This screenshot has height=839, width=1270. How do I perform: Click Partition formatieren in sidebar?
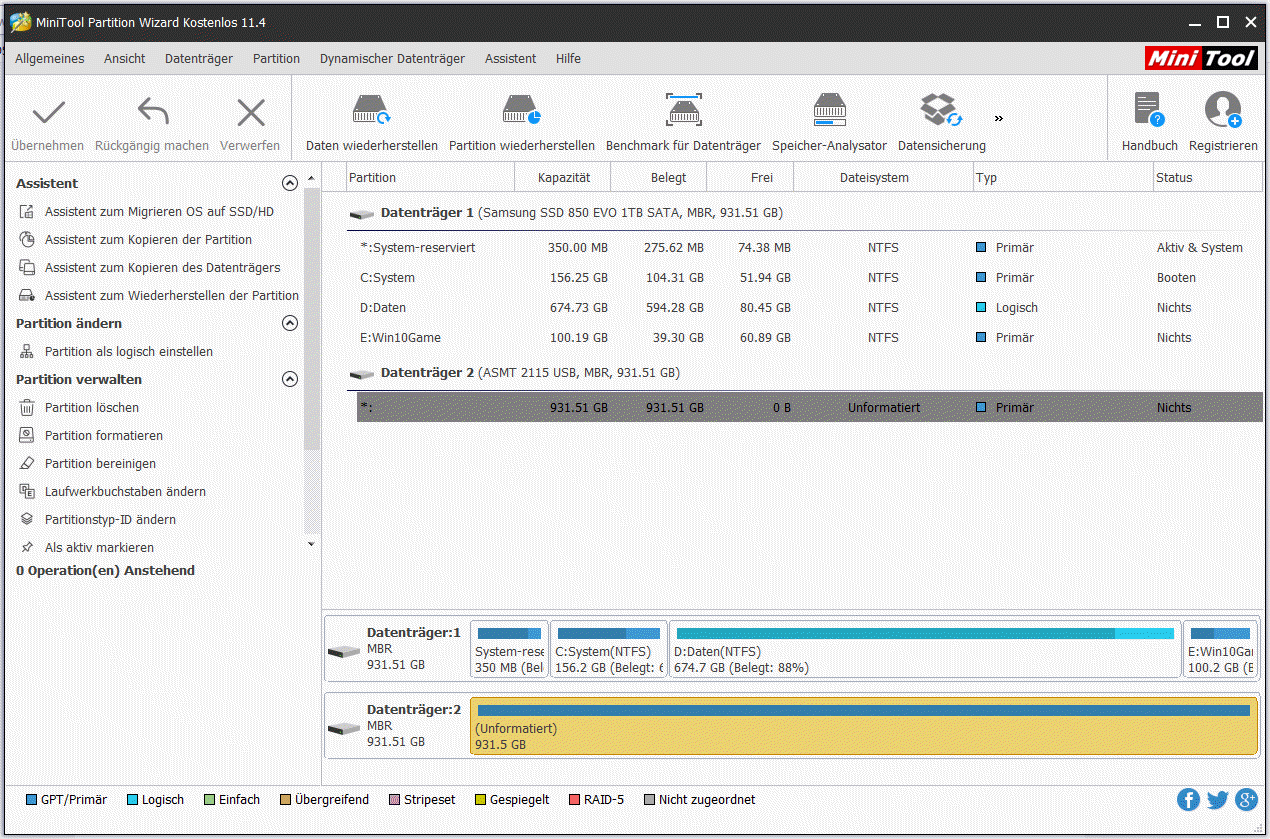103,436
